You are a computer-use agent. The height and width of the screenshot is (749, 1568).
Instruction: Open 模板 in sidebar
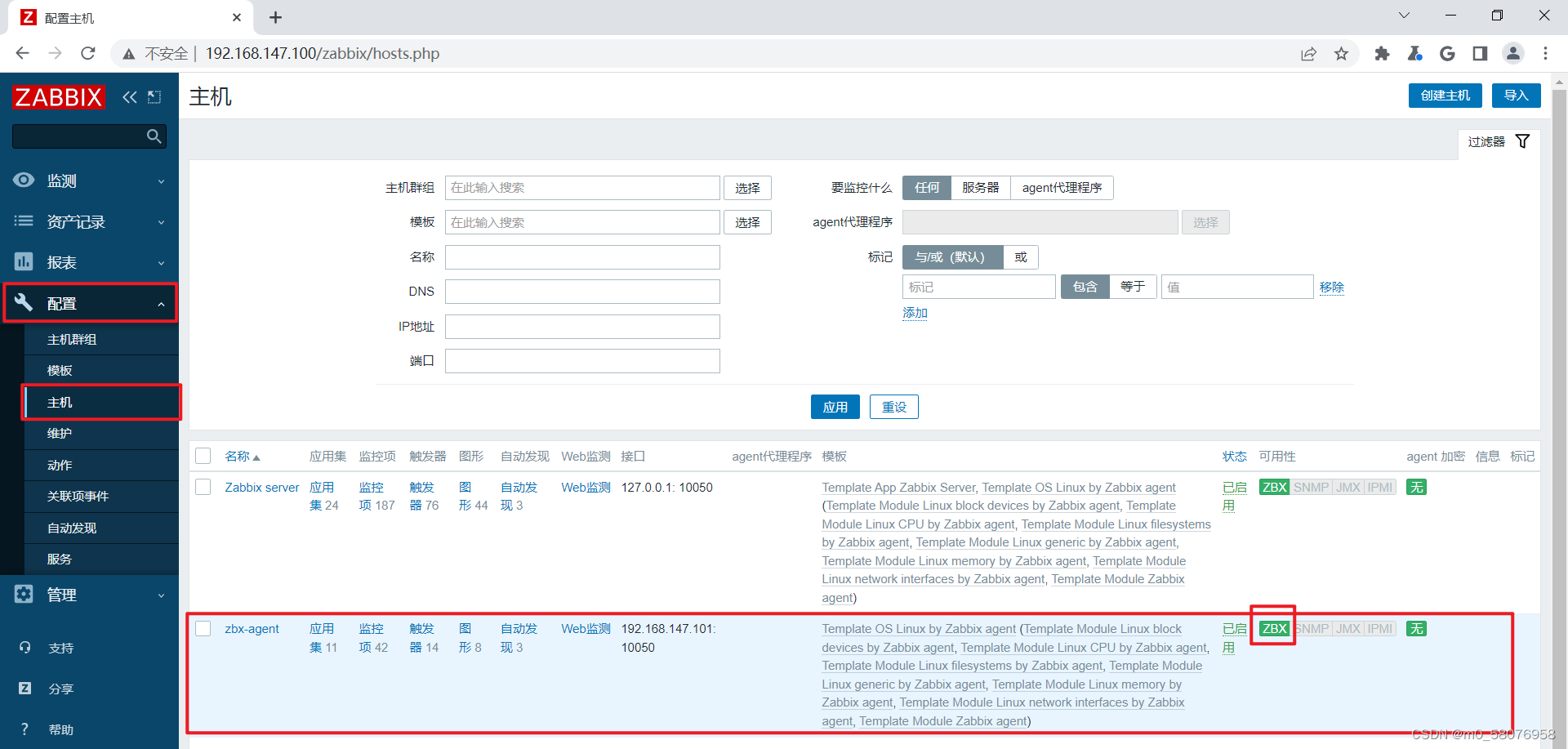[x=101, y=370]
